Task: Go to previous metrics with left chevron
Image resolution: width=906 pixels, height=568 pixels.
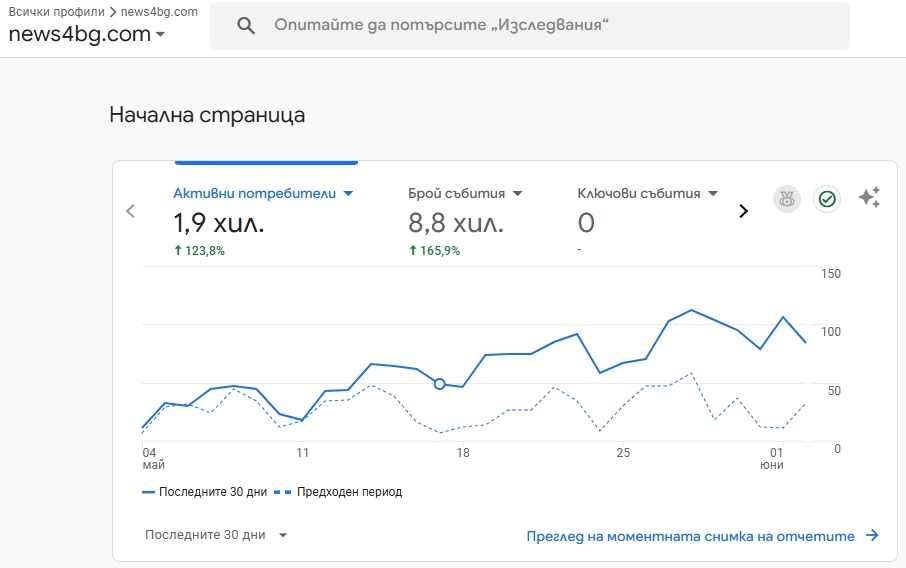Action: point(131,211)
